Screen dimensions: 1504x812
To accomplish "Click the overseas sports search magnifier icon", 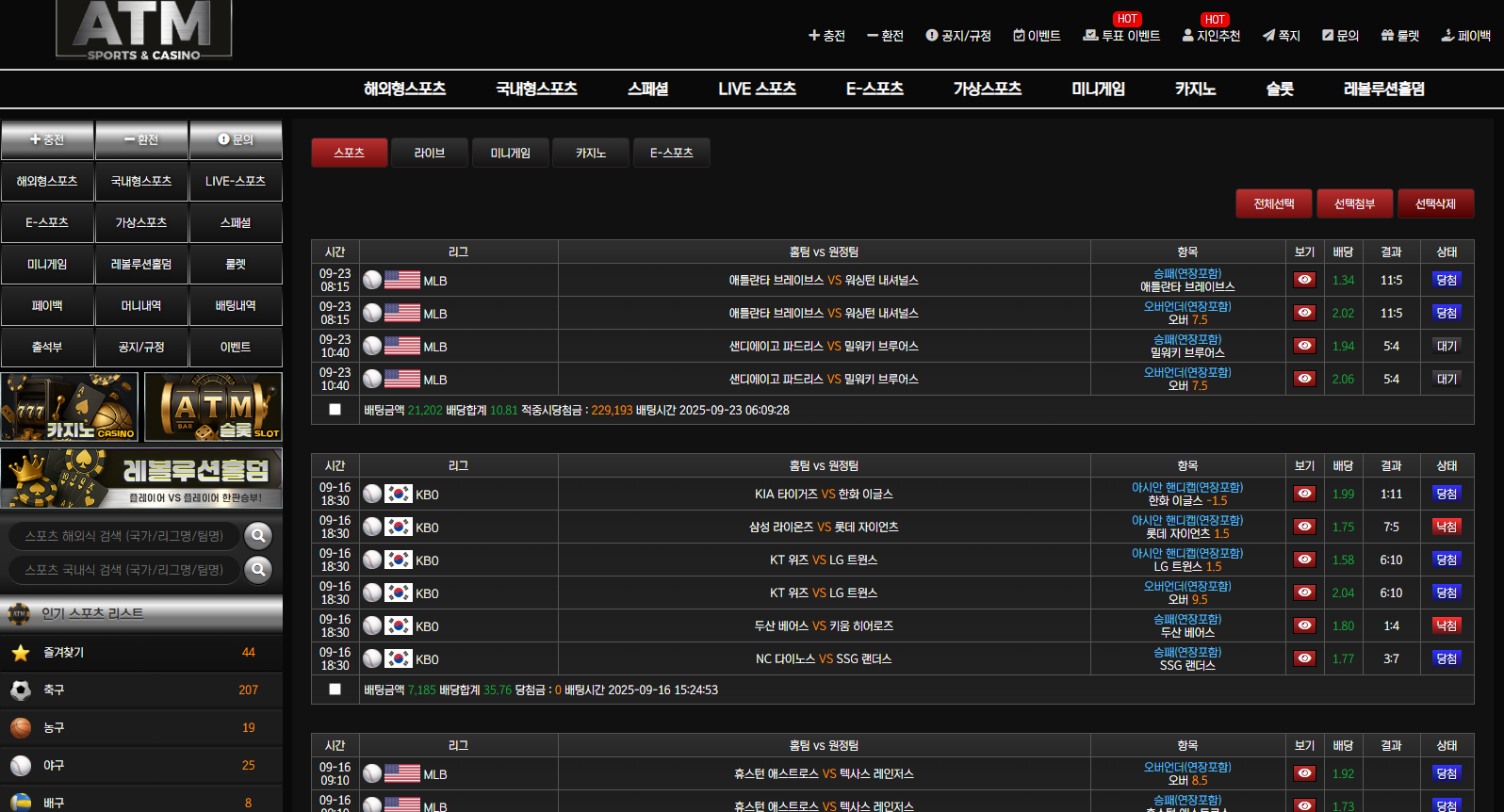I will [258, 536].
